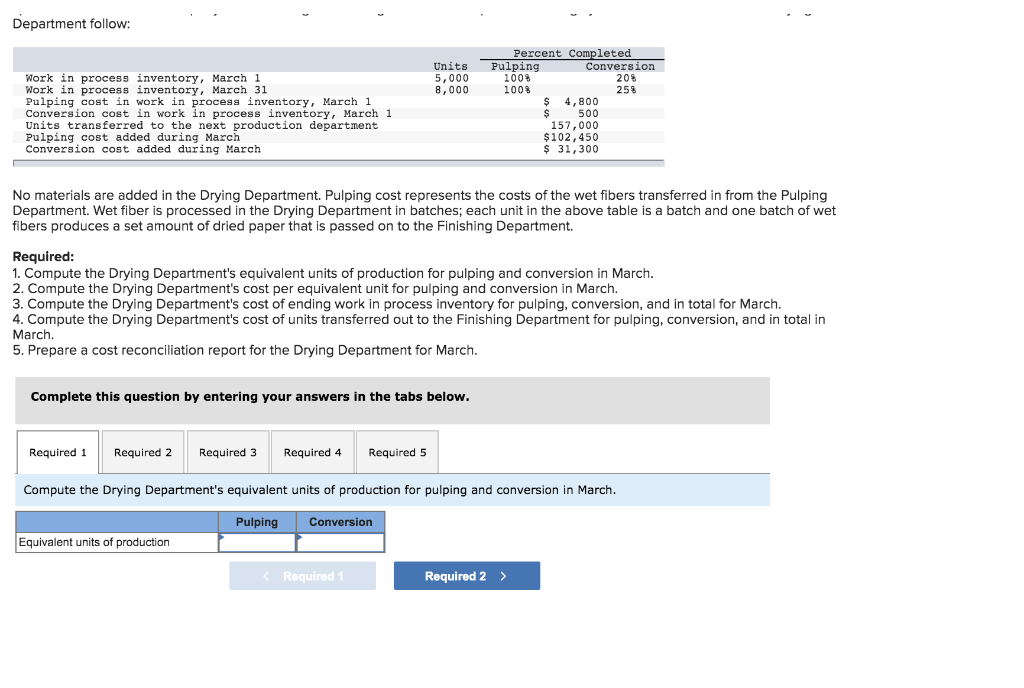This screenshot has width=1024, height=688.
Task: Click the 'Complete this question' instruction text
Action: pos(250,397)
